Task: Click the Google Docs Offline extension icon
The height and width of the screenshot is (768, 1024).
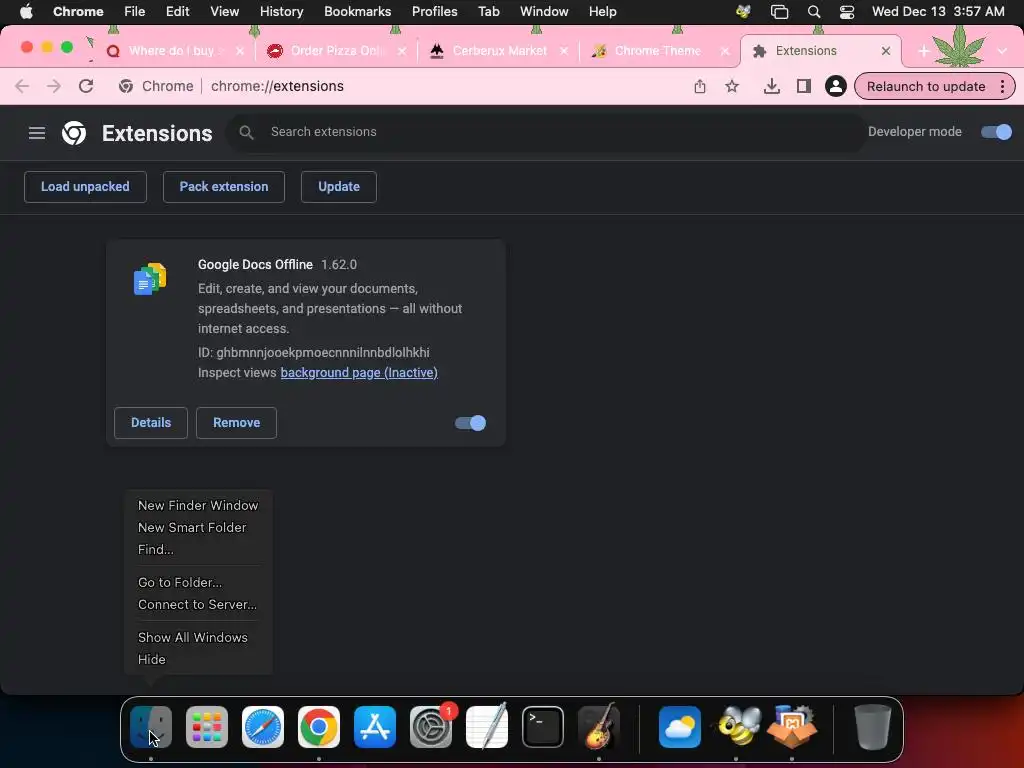Action: click(150, 279)
